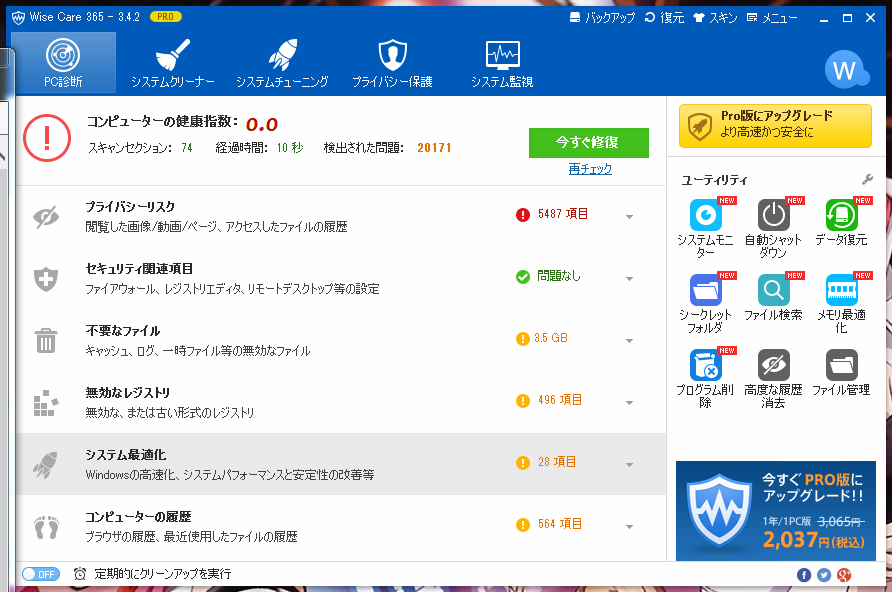Click the W account avatar icon

pyautogui.click(x=845, y=69)
